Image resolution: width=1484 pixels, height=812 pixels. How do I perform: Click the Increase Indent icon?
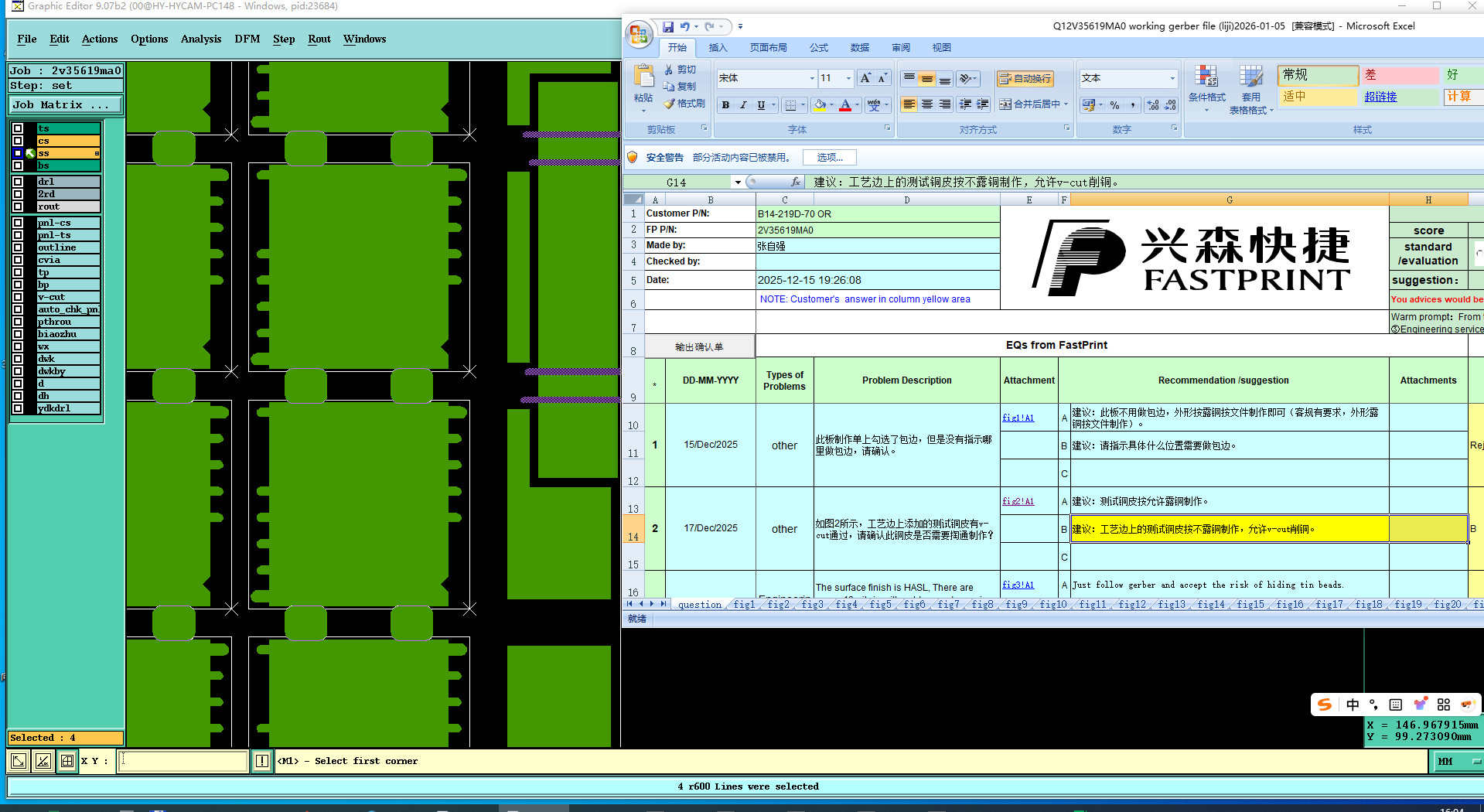(x=983, y=104)
